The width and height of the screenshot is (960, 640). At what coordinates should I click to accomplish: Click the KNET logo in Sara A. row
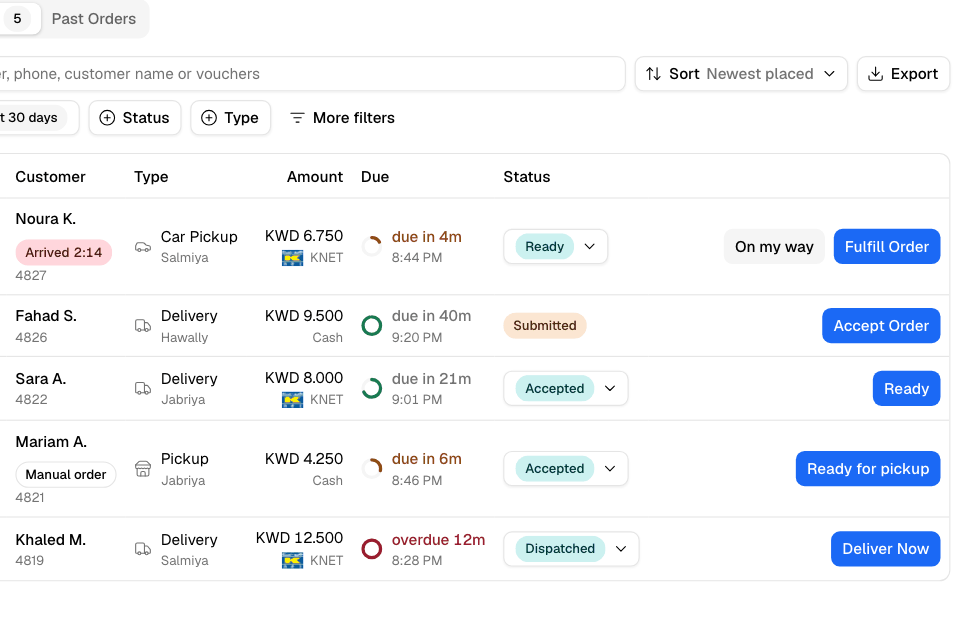pos(293,400)
